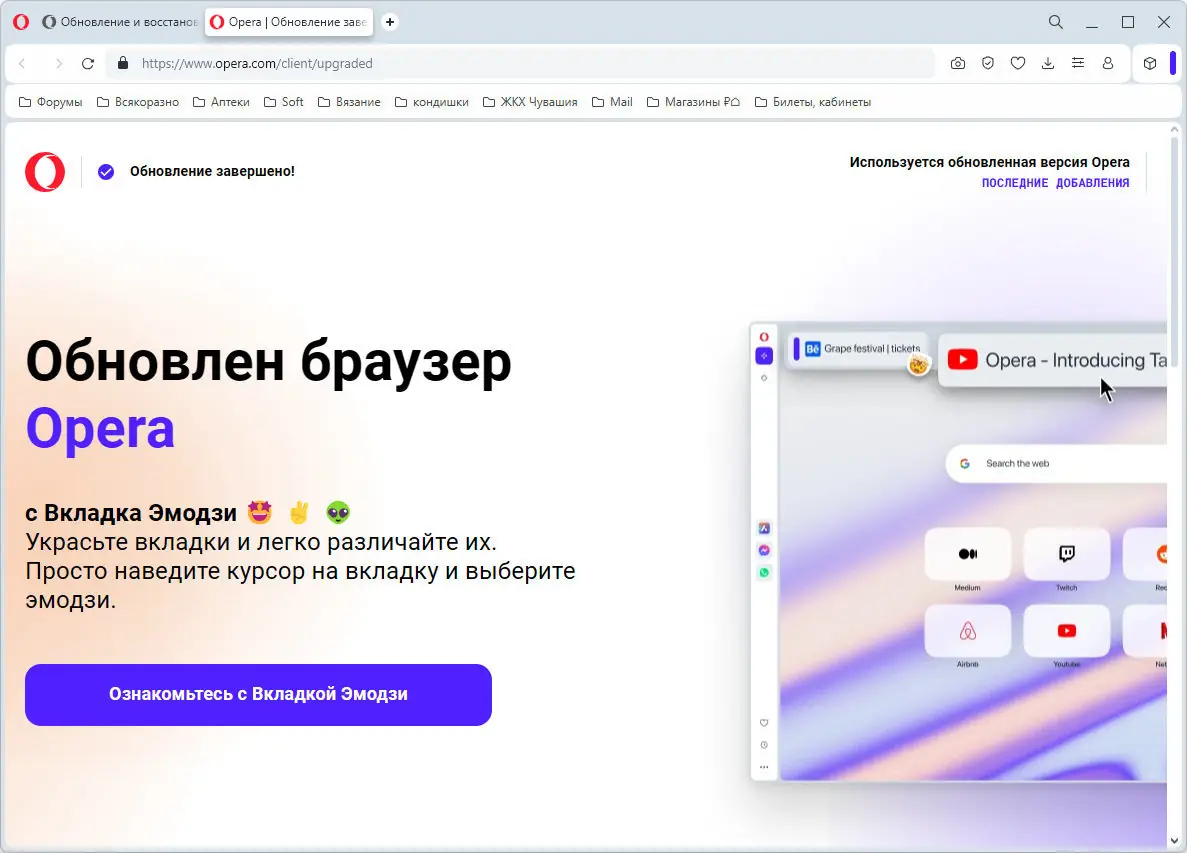View site security lock icon

pyautogui.click(x=123, y=64)
